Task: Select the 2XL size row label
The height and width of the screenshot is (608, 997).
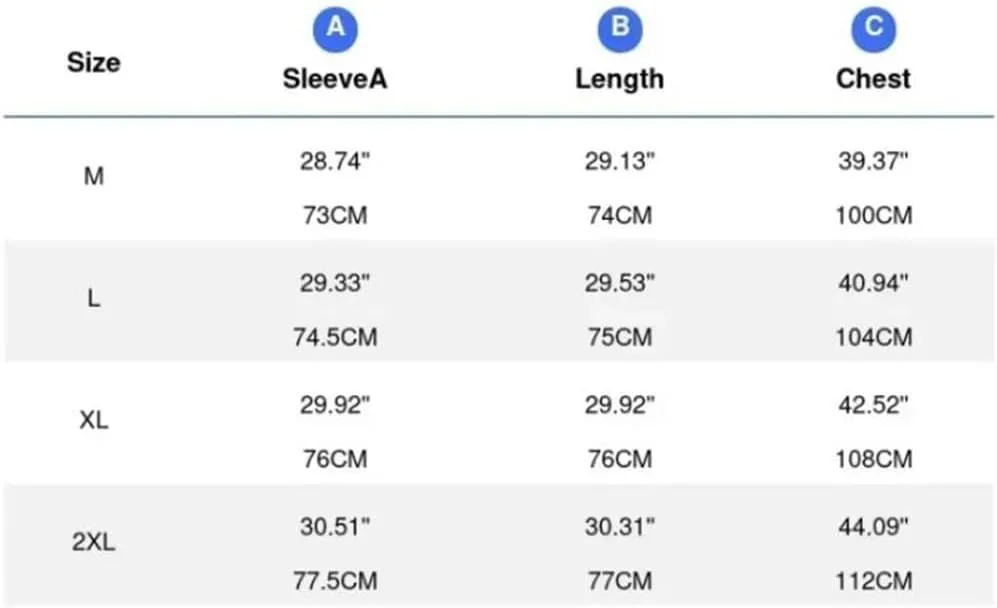Action: click(x=93, y=542)
